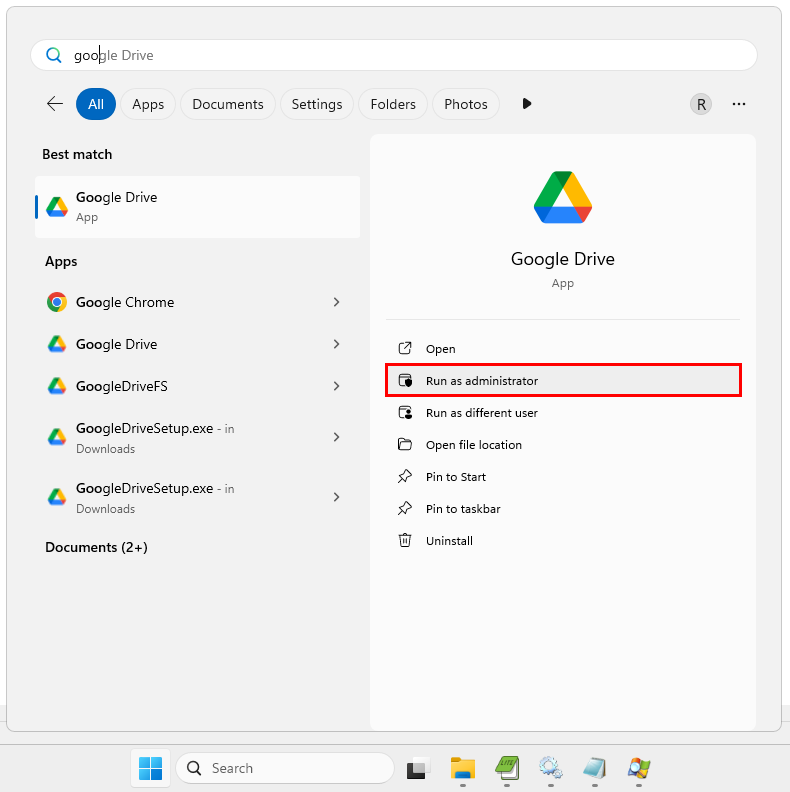Click the back arrow in search panel
Screen dimensions: 790x792
coord(55,104)
